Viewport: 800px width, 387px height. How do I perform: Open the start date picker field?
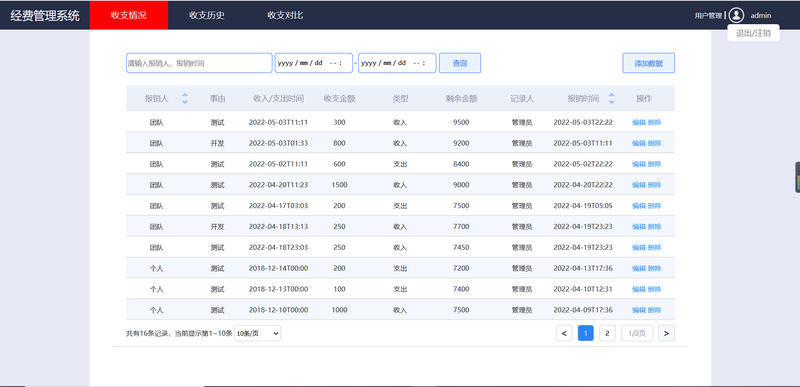point(314,63)
